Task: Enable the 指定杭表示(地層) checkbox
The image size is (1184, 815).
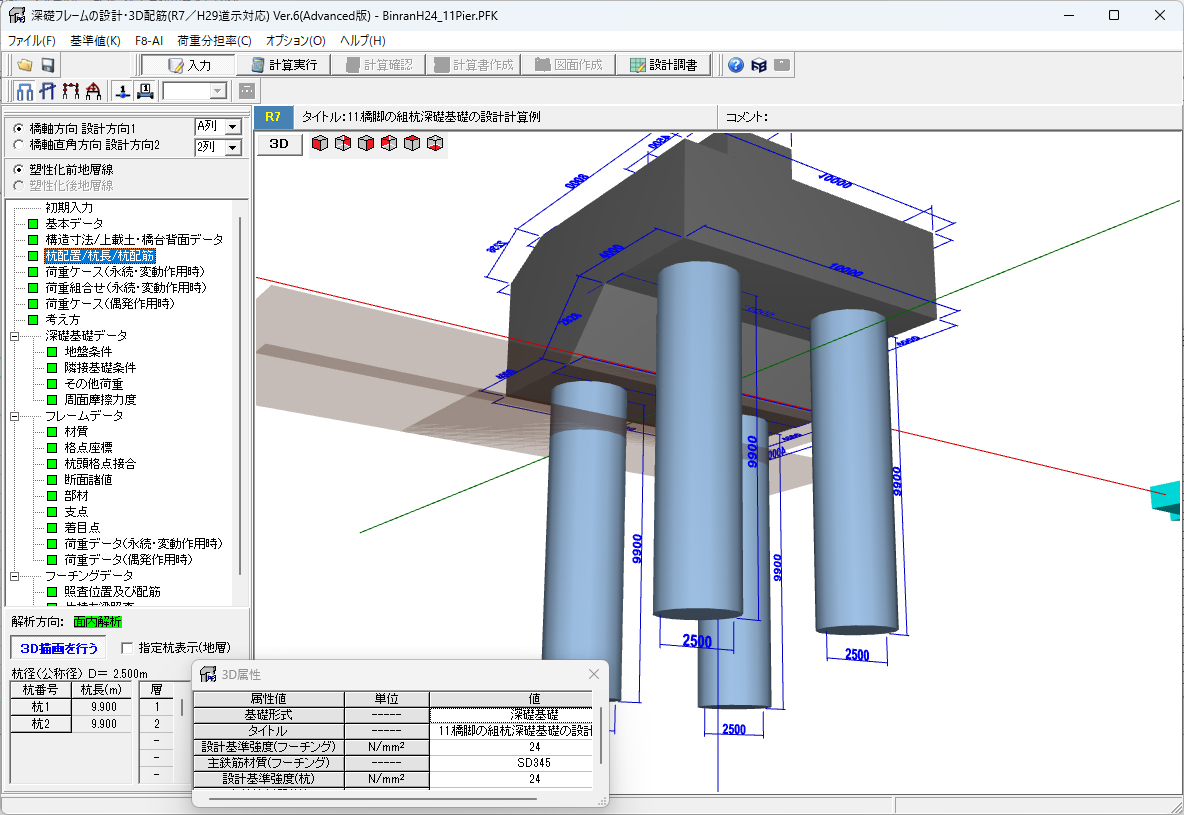Action: [x=126, y=648]
